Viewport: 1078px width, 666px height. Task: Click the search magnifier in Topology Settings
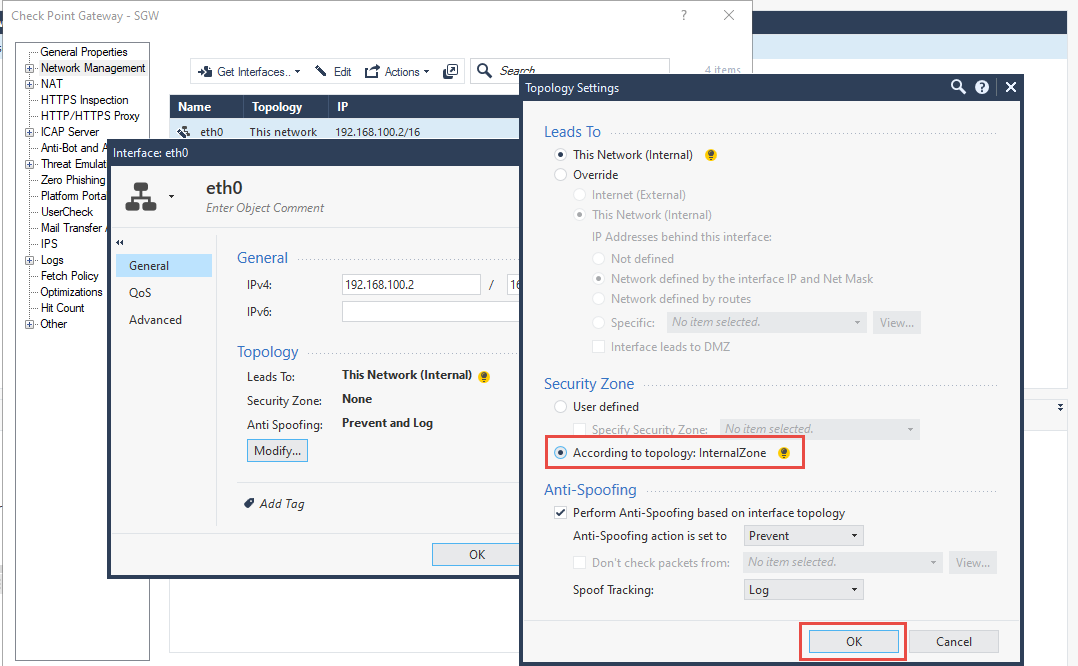coord(958,87)
